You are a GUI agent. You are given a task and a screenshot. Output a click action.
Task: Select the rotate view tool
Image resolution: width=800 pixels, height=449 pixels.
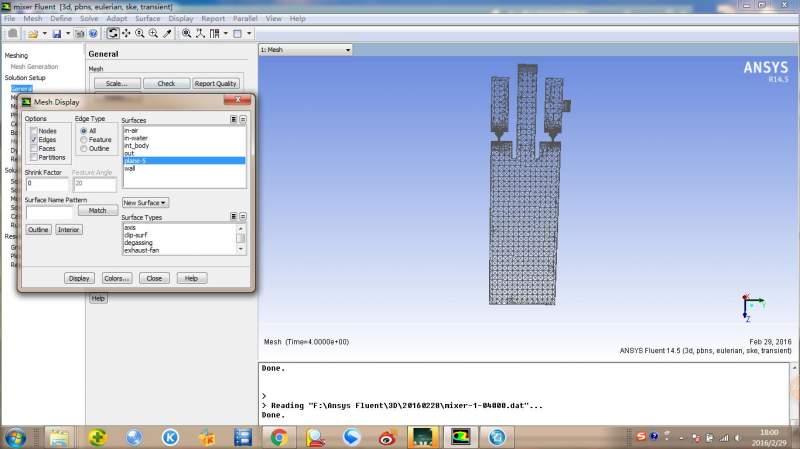tap(113, 34)
